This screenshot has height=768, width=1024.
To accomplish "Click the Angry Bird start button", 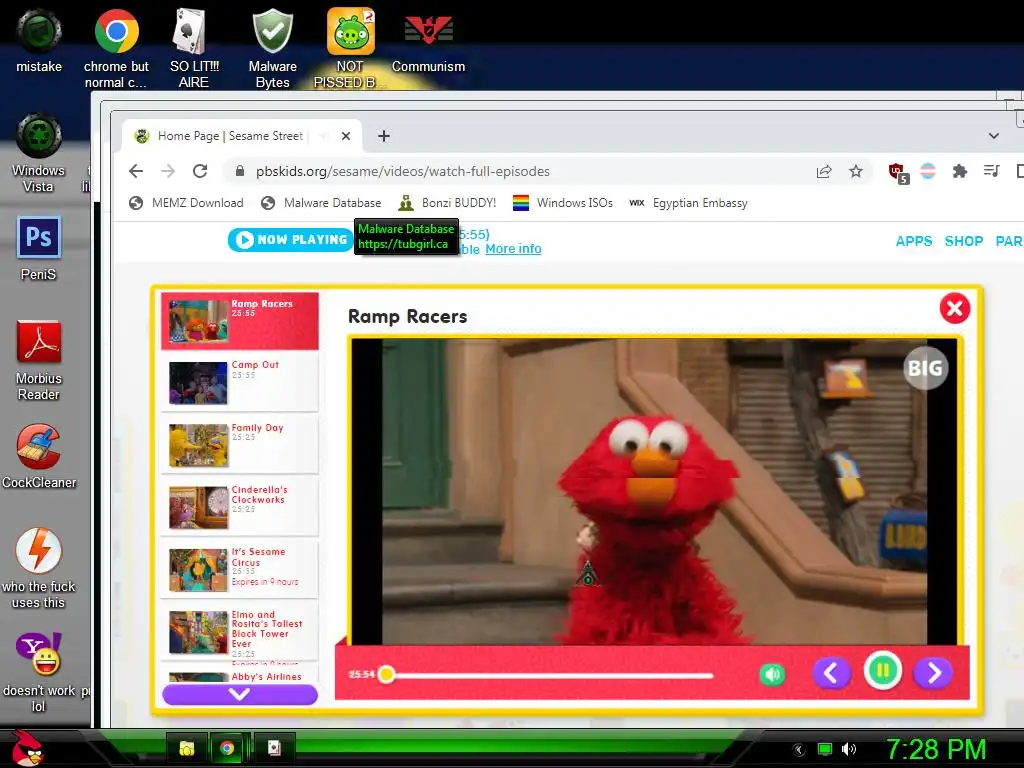I will click(27, 748).
